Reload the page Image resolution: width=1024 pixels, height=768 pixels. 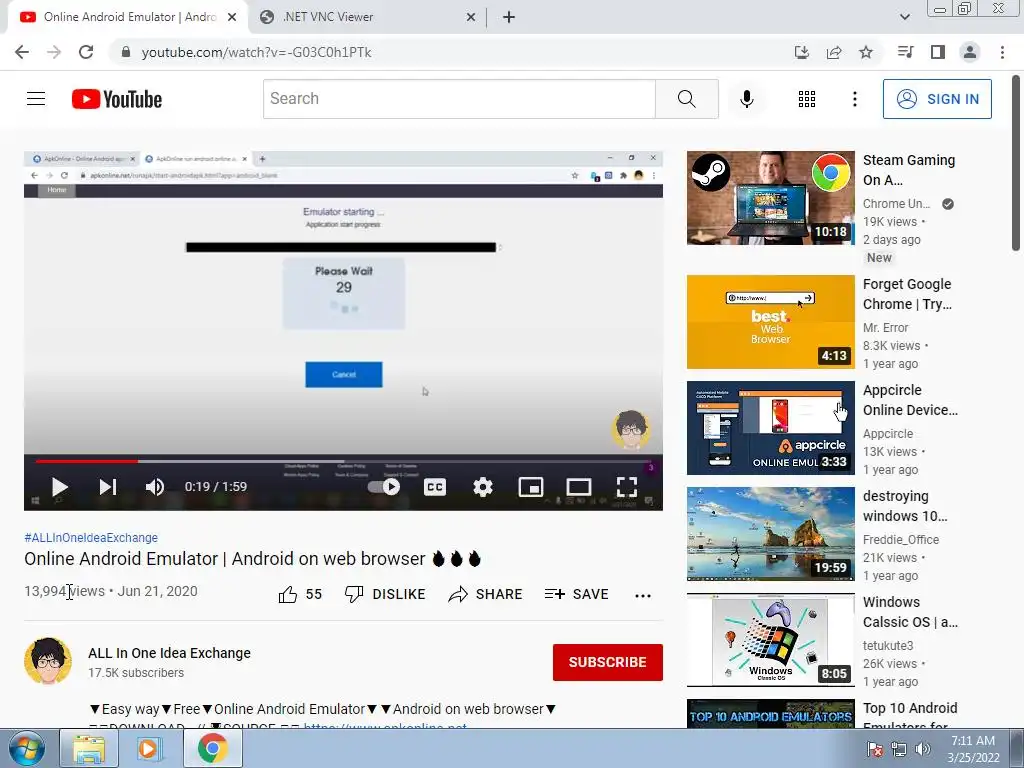pos(86,52)
